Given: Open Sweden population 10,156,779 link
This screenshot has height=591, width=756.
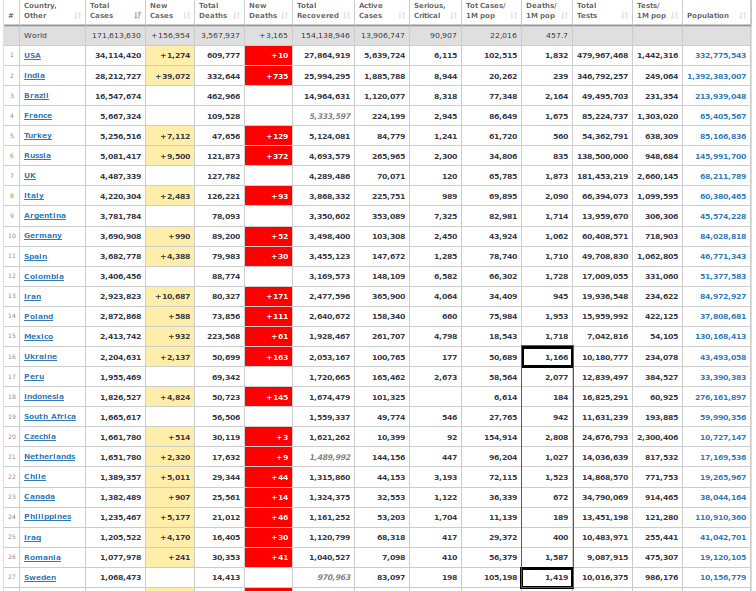Looking at the screenshot, I should (x=723, y=578).
